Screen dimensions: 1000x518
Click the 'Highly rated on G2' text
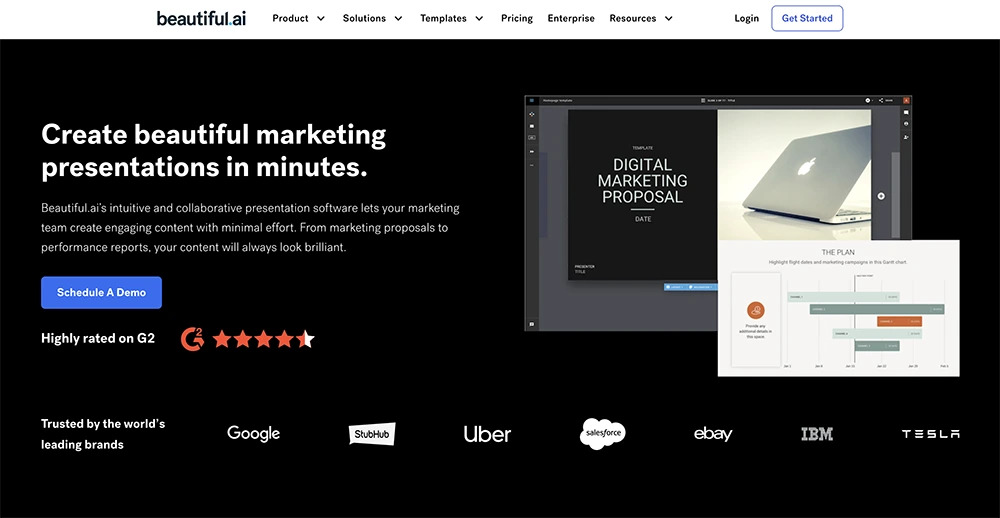(98, 339)
